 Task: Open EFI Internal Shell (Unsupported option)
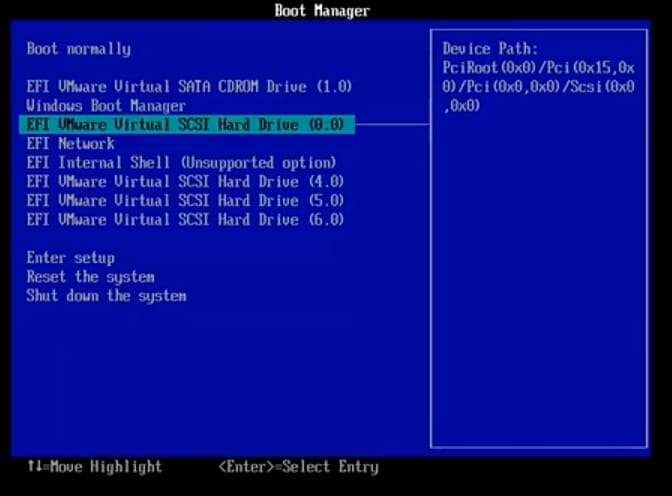point(181,162)
